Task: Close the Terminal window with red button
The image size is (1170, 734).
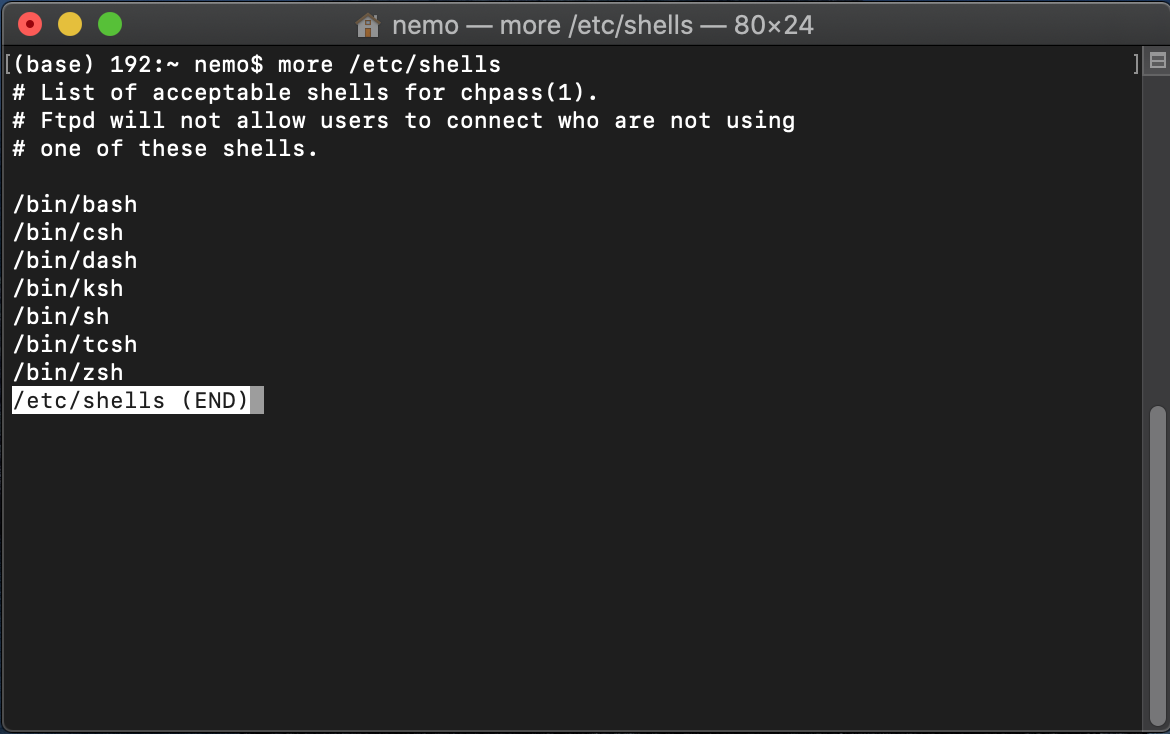Action: click(30, 24)
